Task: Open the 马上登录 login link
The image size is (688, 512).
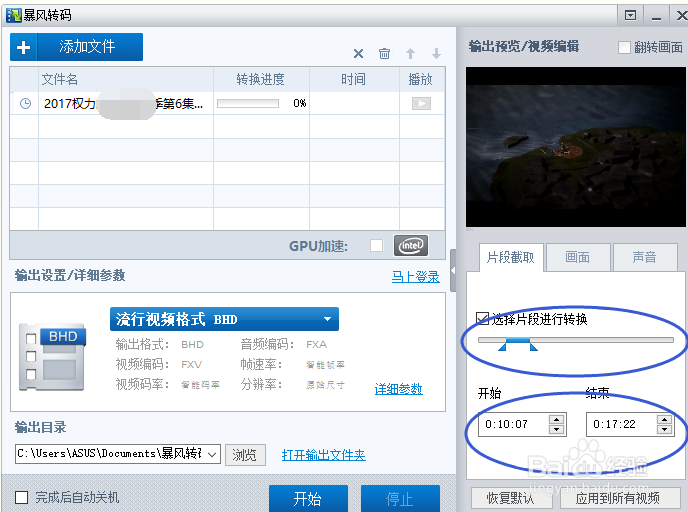Action: click(x=416, y=277)
